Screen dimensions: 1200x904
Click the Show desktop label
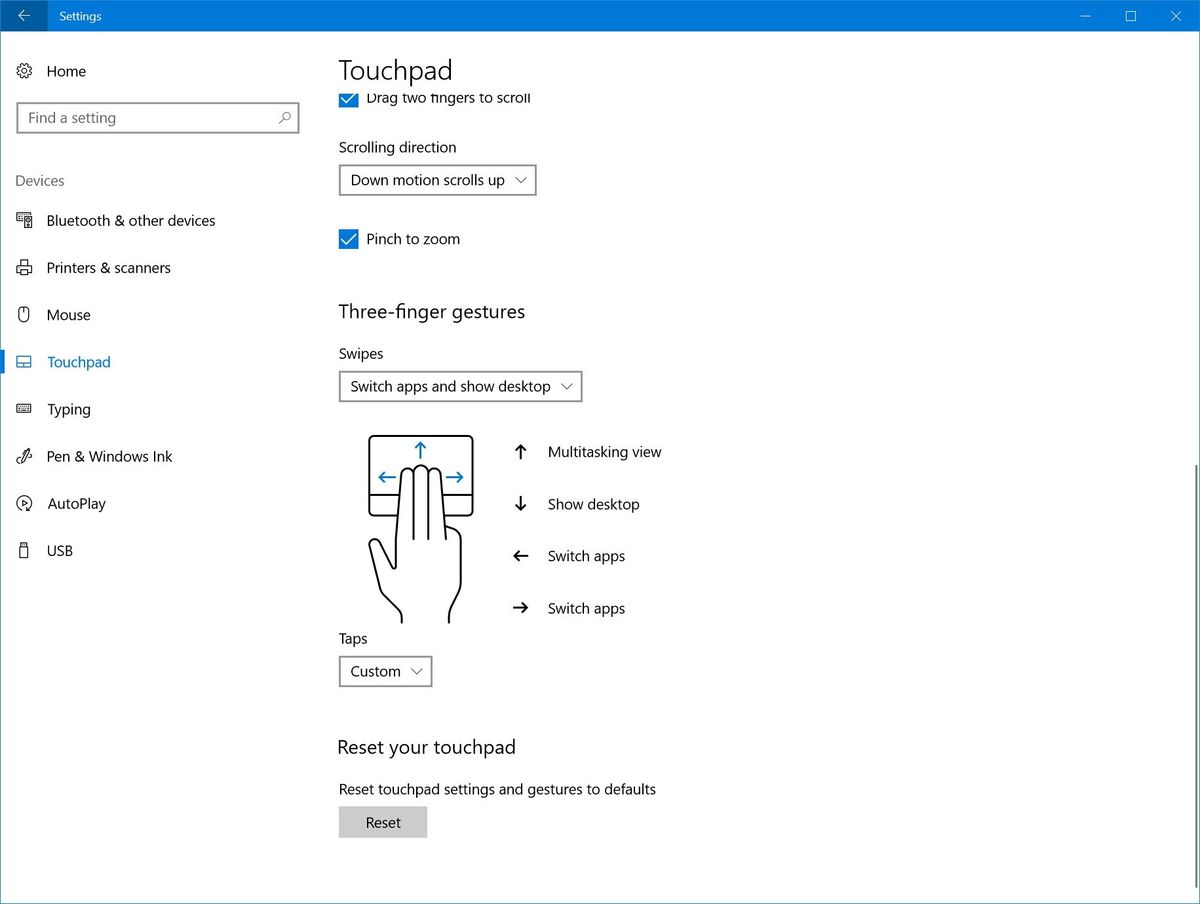pyautogui.click(x=593, y=504)
